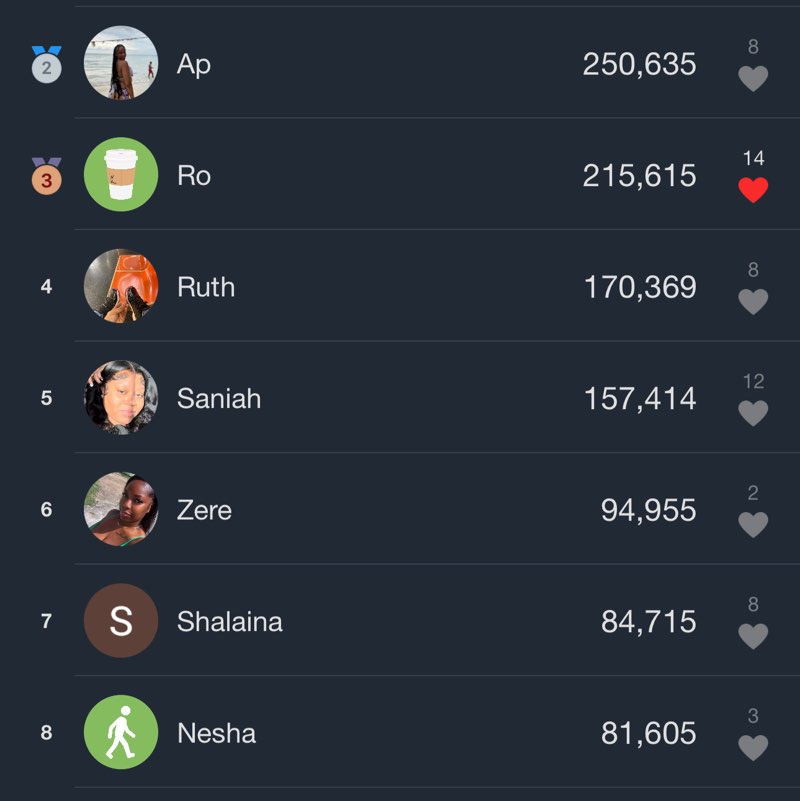Tap Ap's step total 250,635
The height and width of the screenshot is (801, 800).
[639, 64]
